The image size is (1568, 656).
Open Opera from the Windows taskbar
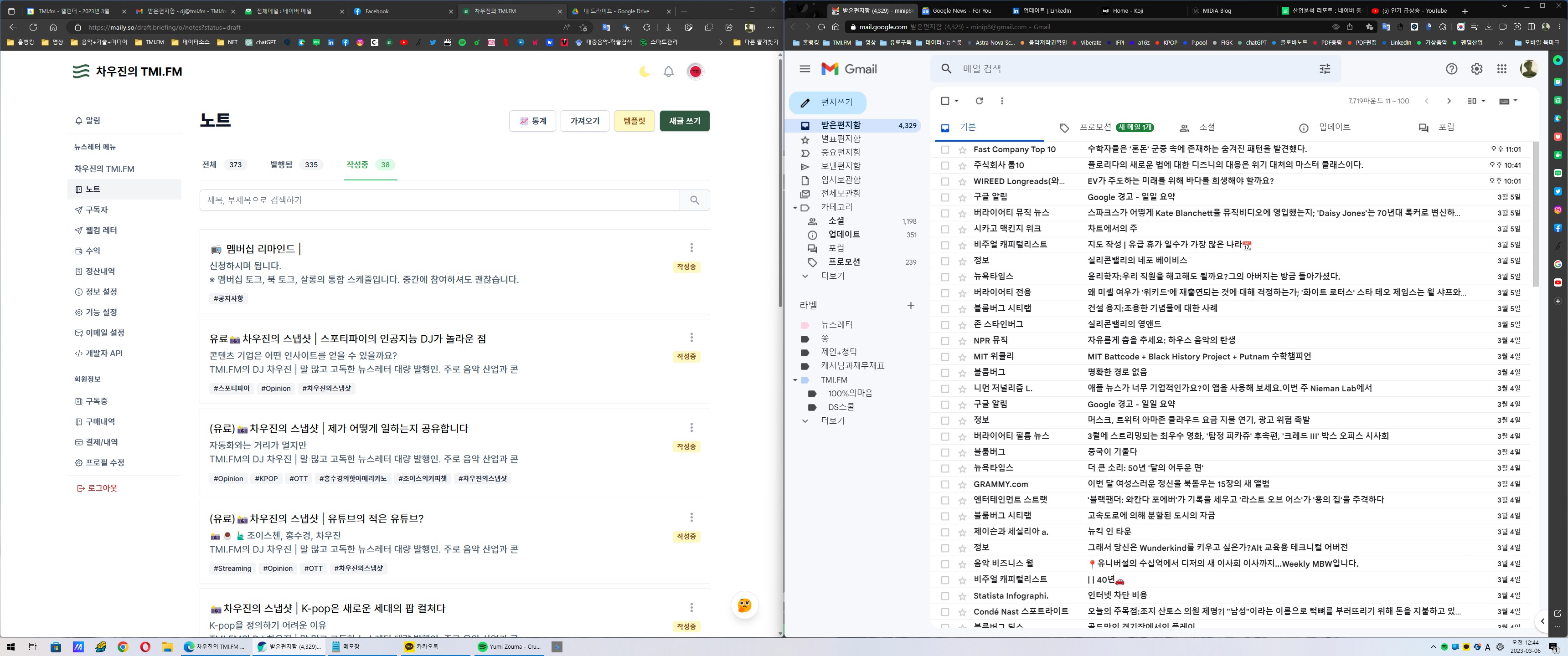(145, 647)
